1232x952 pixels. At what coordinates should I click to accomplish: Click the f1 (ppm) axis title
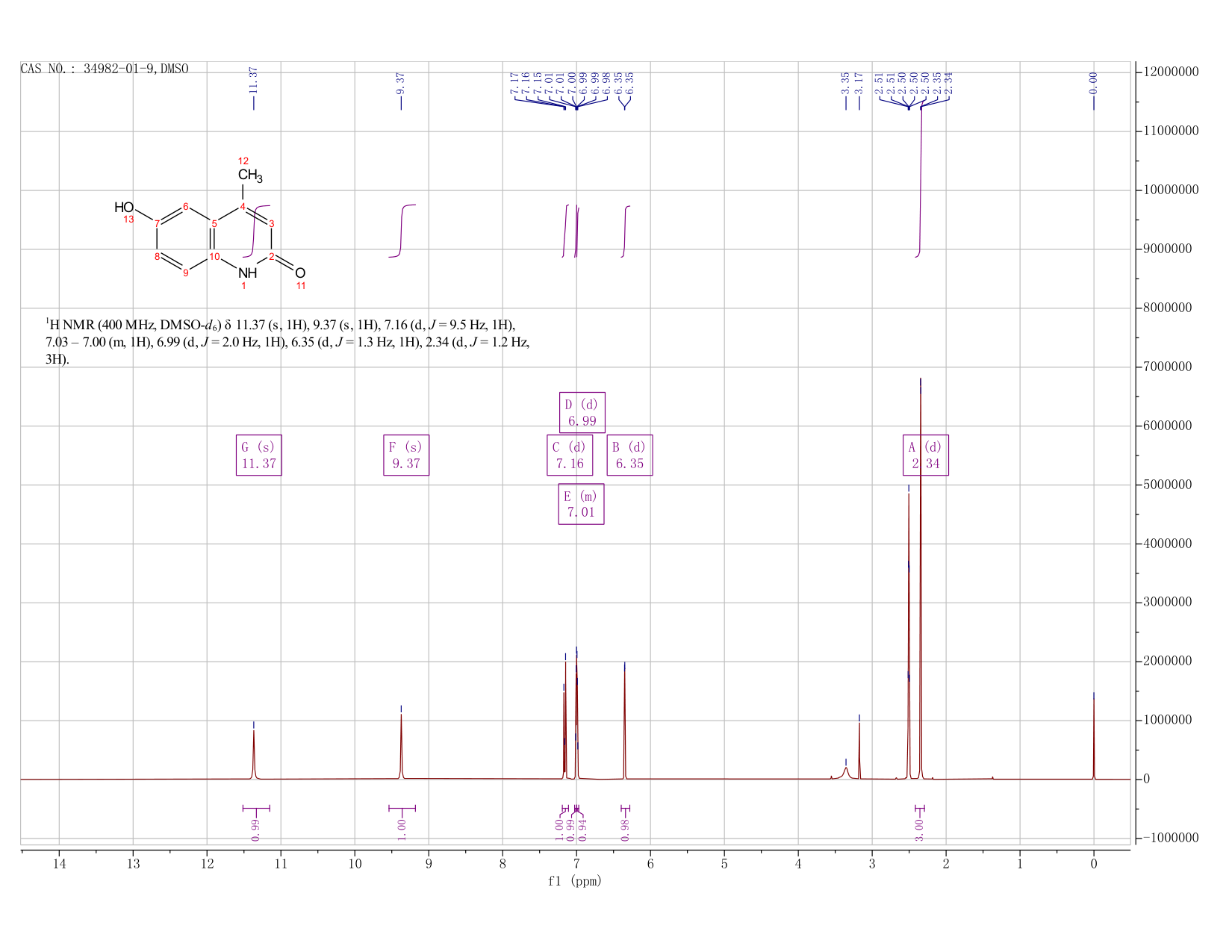click(575, 881)
